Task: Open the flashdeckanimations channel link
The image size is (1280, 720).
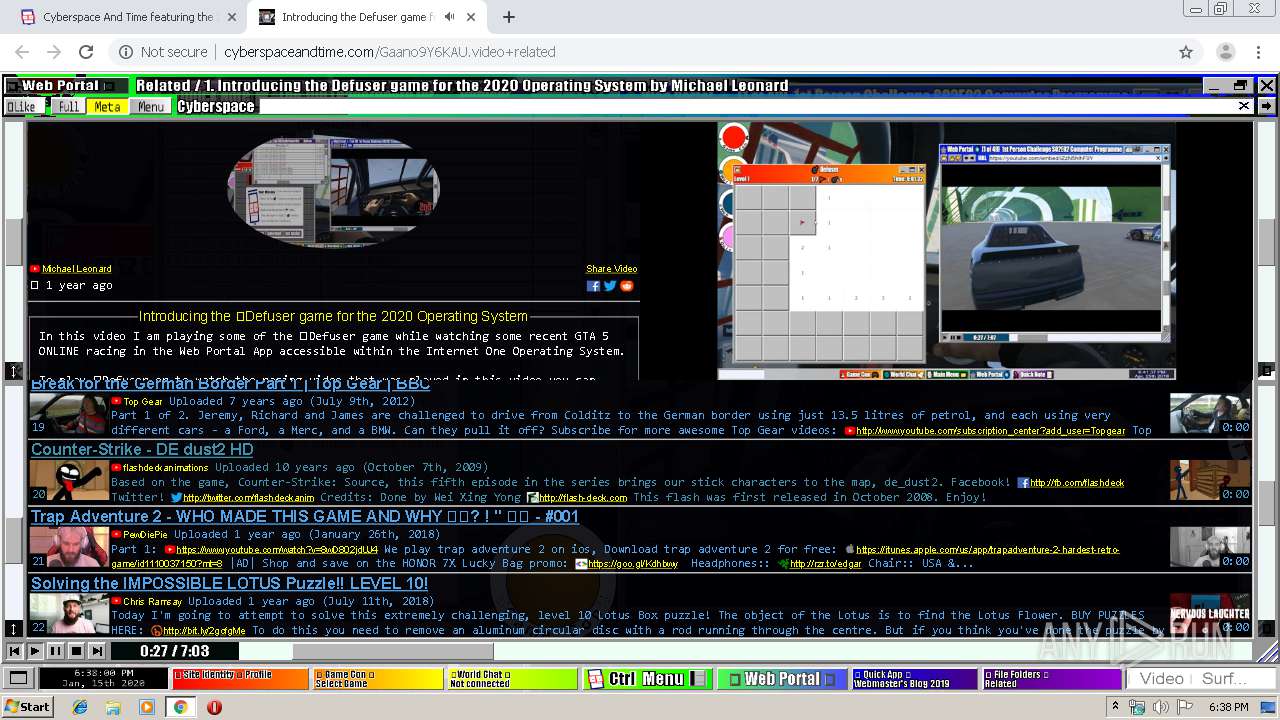Action: click(166, 468)
